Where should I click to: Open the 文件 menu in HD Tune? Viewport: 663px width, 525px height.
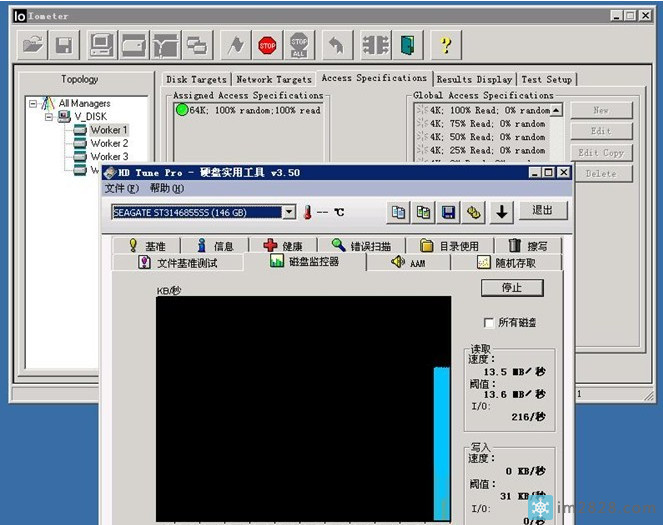(x=121, y=189)
